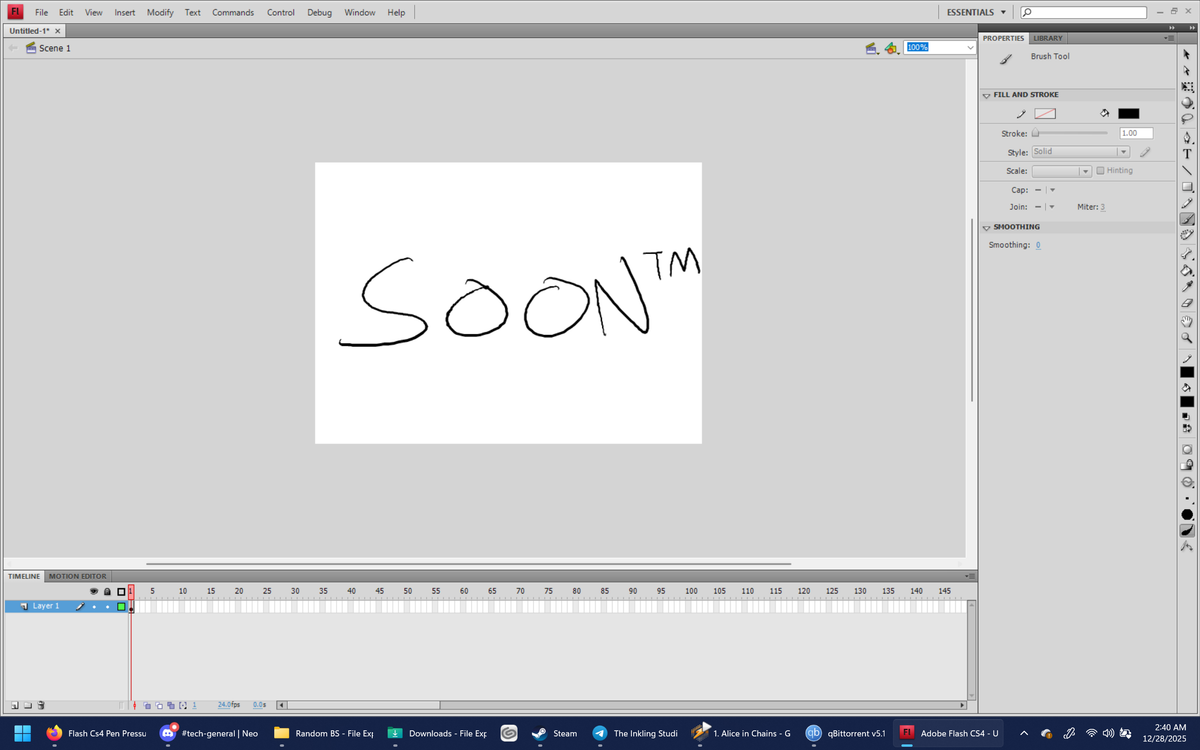The height and width of the screenshot is (750, 1200).
Task: Toggle Layer 1 green outline square
Action: point(121,606)
